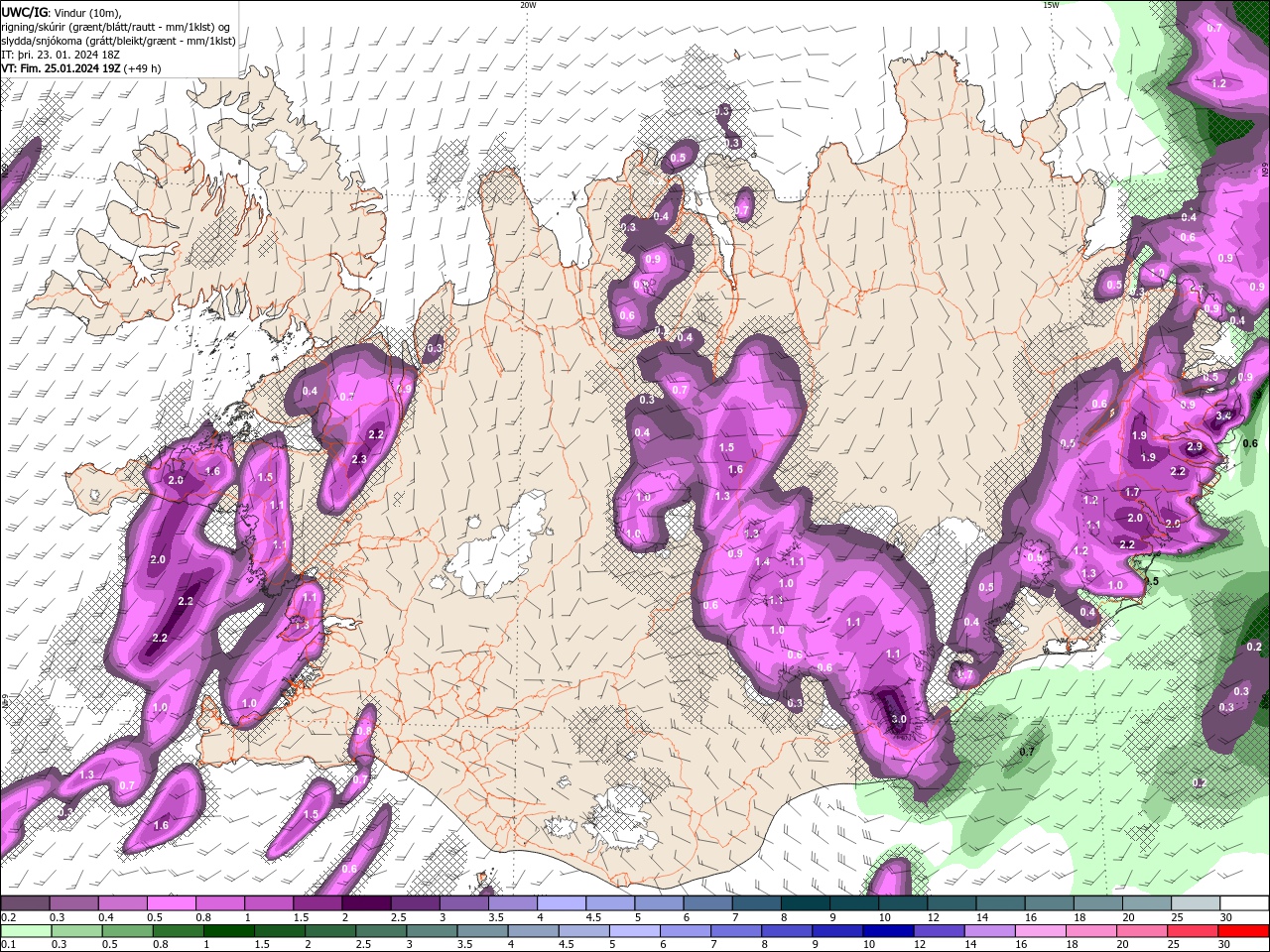Click the '20W' longitude label on map
This screenshot has width=1270, height=952.
pyautogui.click(x=528, y=5)
